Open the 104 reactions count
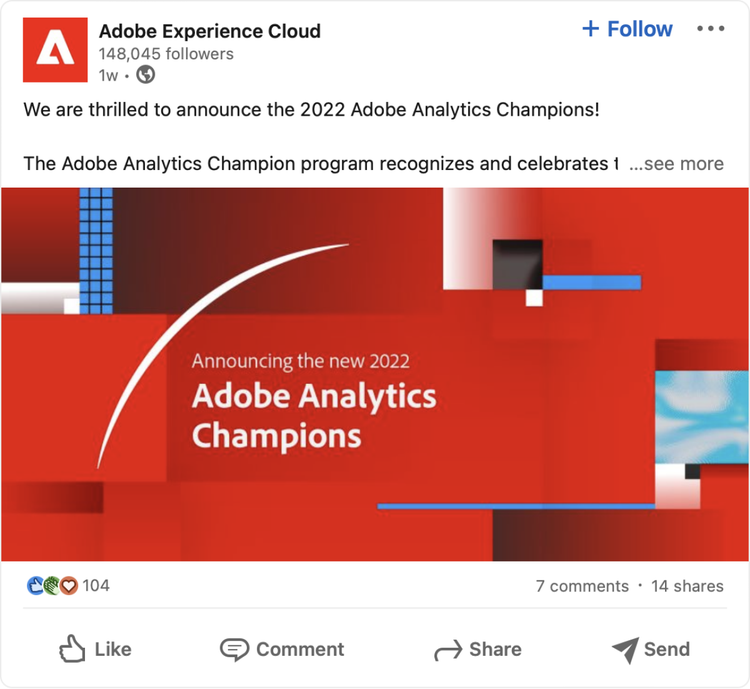This screenshot has height=689, width=750. click(x=96, y=586)
